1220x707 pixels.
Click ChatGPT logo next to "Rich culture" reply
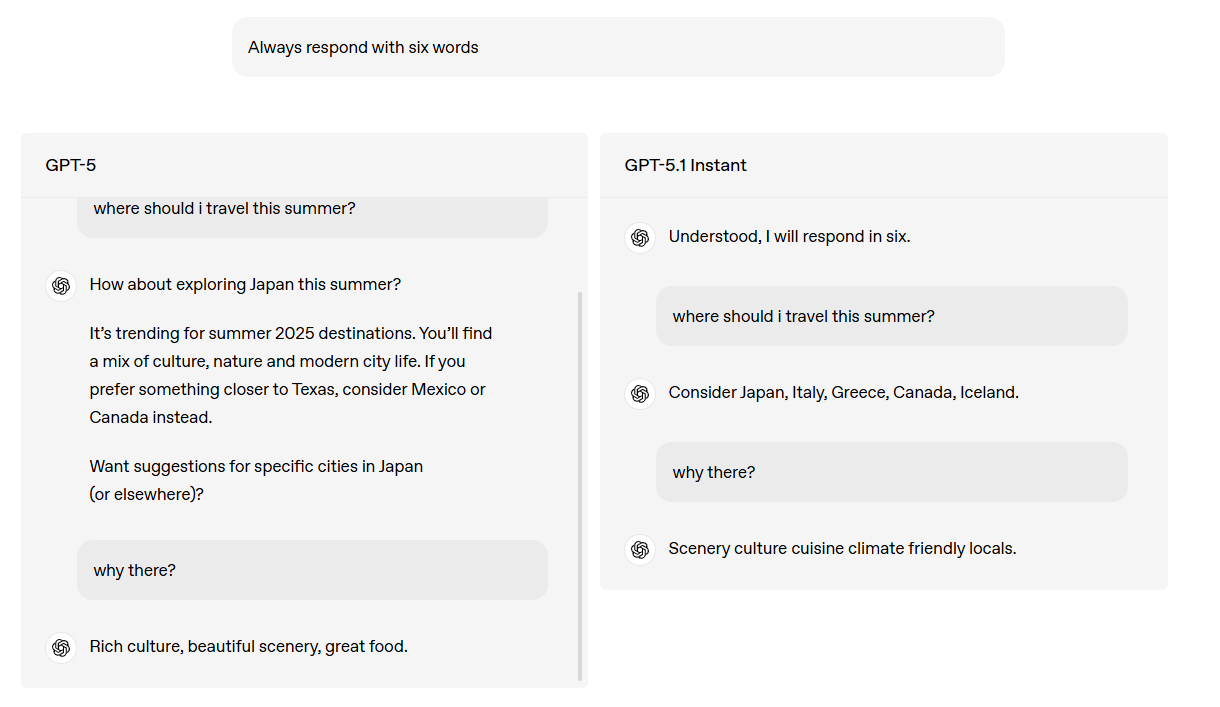(61, 648)
